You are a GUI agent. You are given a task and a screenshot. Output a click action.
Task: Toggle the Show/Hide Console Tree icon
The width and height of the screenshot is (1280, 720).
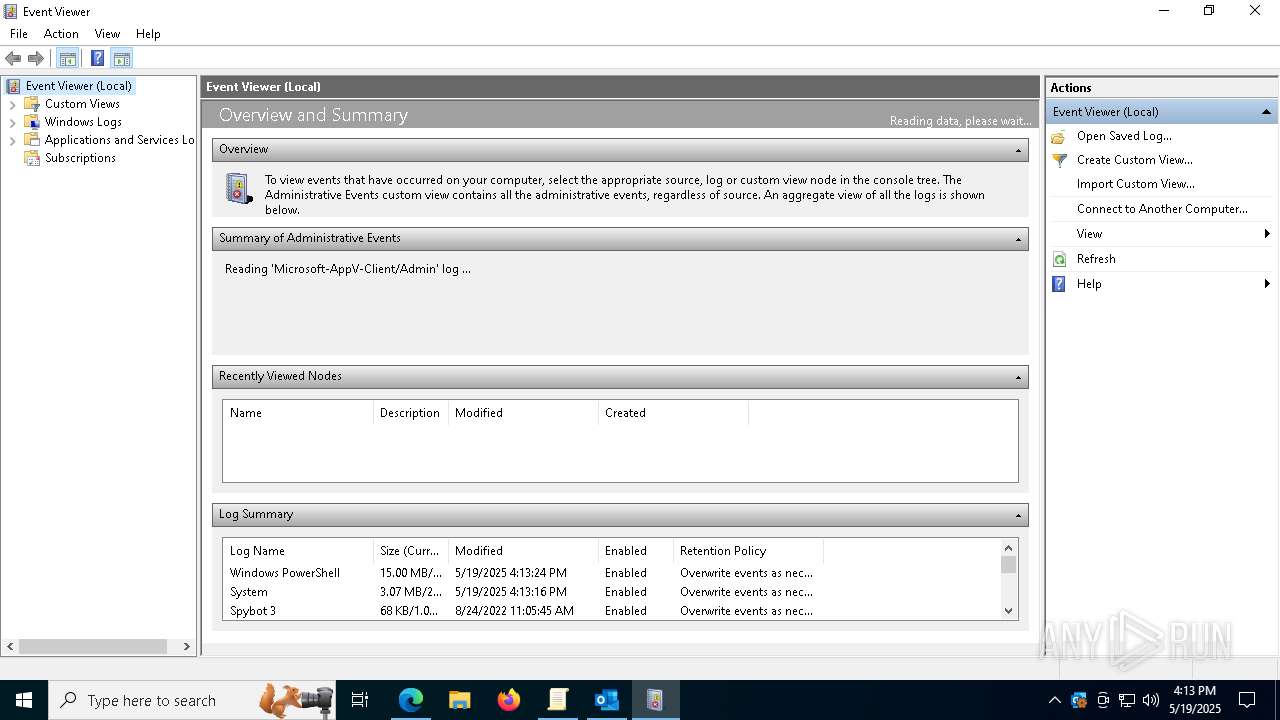pyautogui.click(x=67, y=58)
